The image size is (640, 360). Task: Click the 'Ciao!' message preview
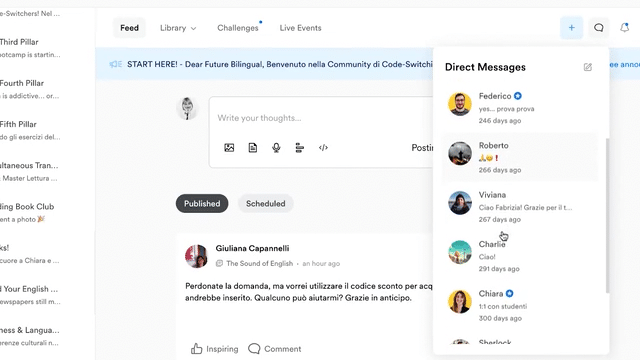[x=487, y=257]
